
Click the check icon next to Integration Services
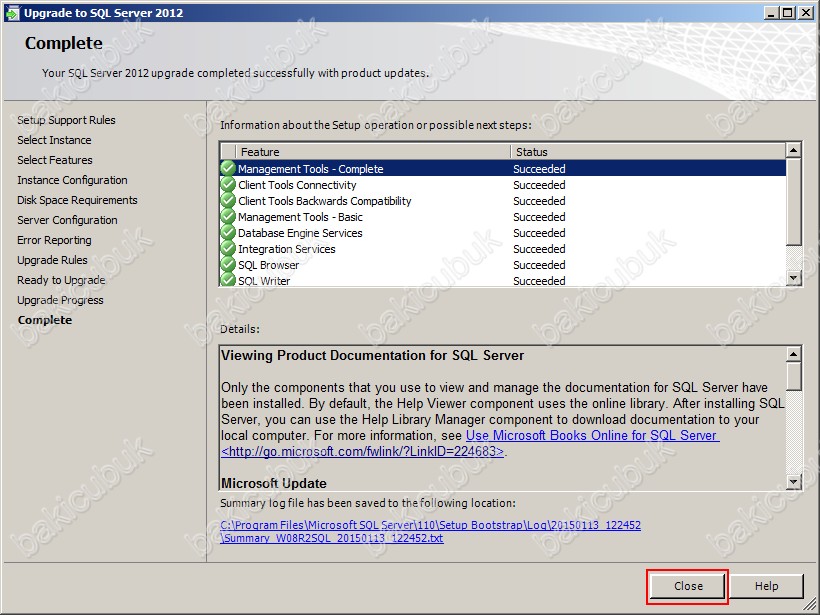tap(228, 249)
